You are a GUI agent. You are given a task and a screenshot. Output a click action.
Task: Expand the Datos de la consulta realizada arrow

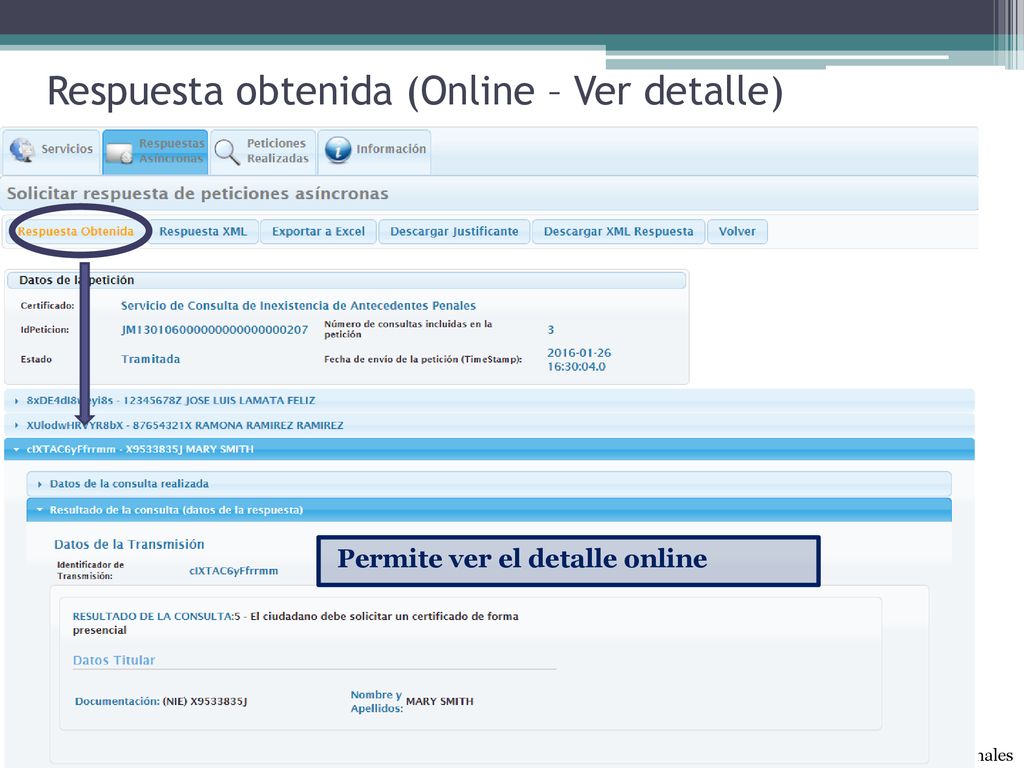pyautogui.click(x=40, y=484)
